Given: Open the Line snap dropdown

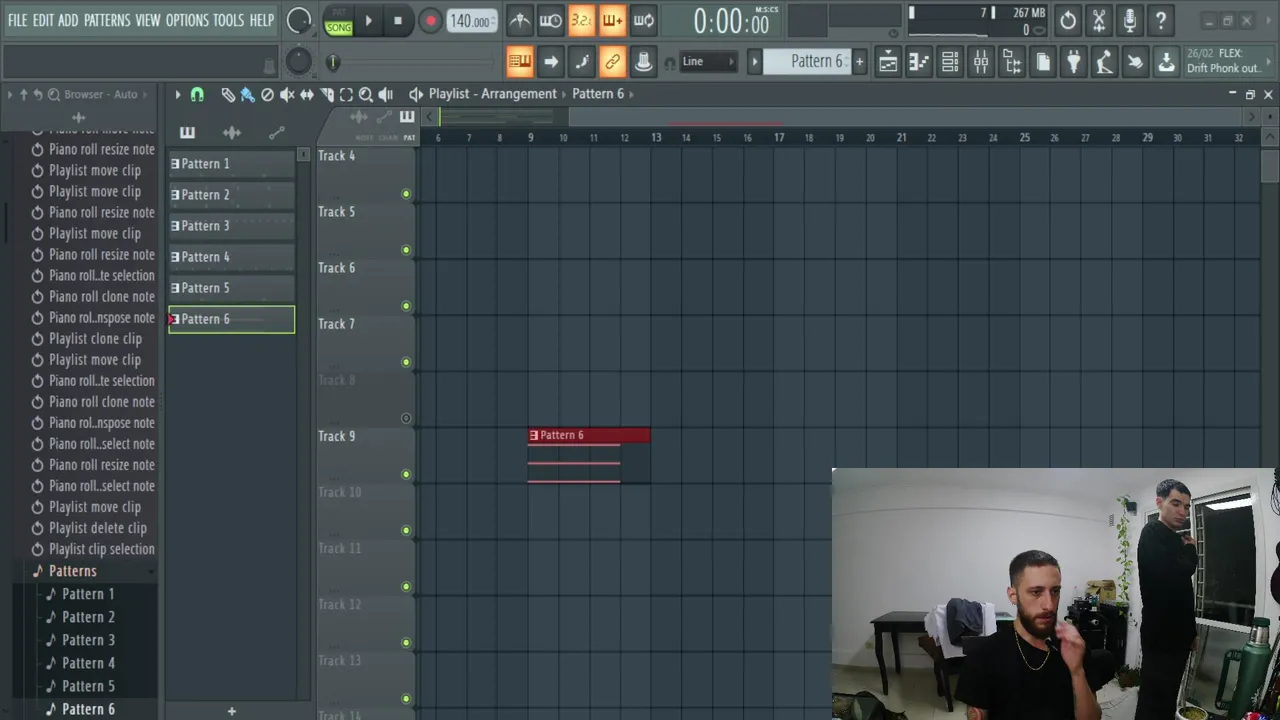Looking at the screenshot, I should pyautogui.click(x=708, y=62).
